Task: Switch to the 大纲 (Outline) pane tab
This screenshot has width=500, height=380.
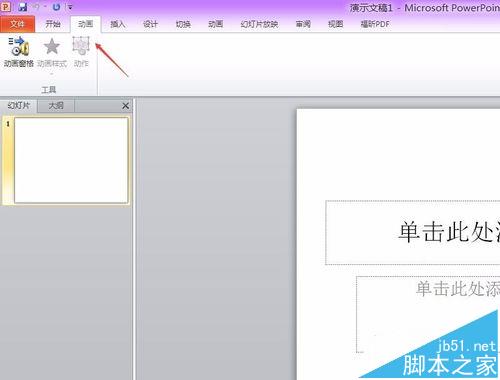Action: [56, 106]
